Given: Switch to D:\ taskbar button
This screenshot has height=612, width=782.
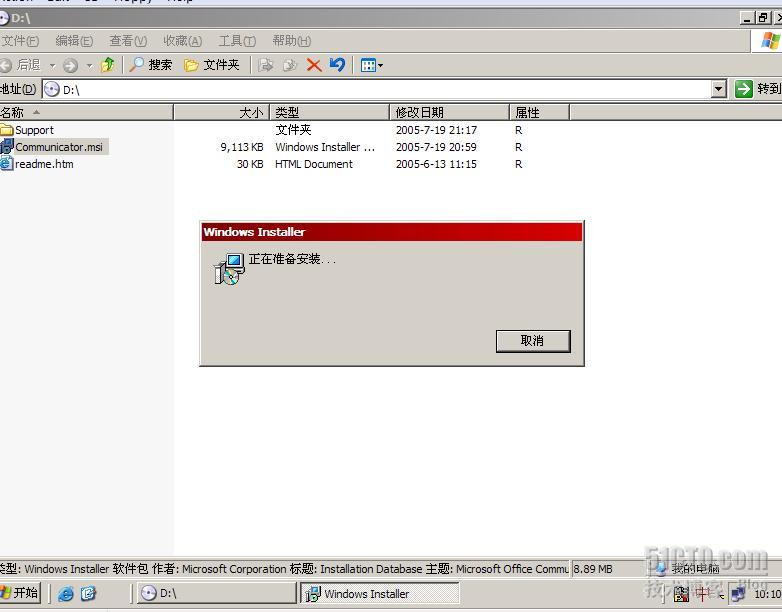Looking at the screenshot, I should click(x=216, y=593).
